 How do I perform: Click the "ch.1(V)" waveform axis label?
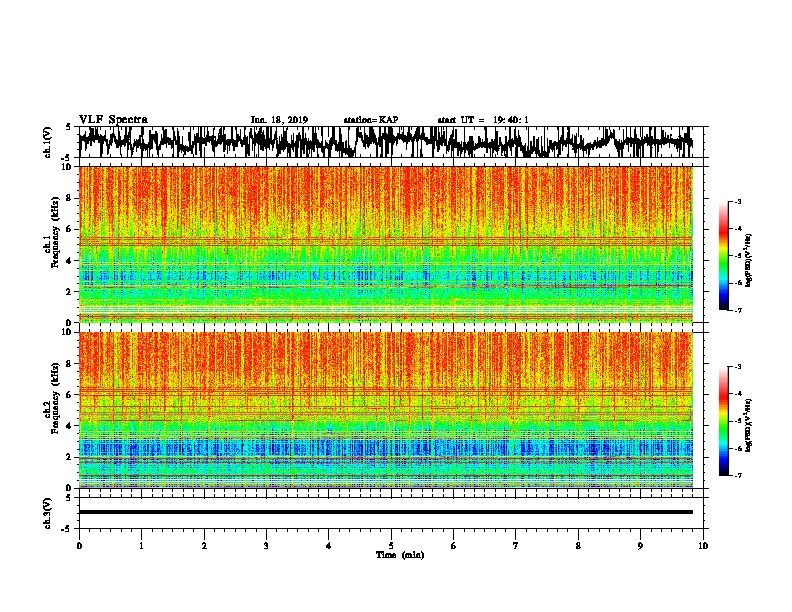[x=48, y=142]
